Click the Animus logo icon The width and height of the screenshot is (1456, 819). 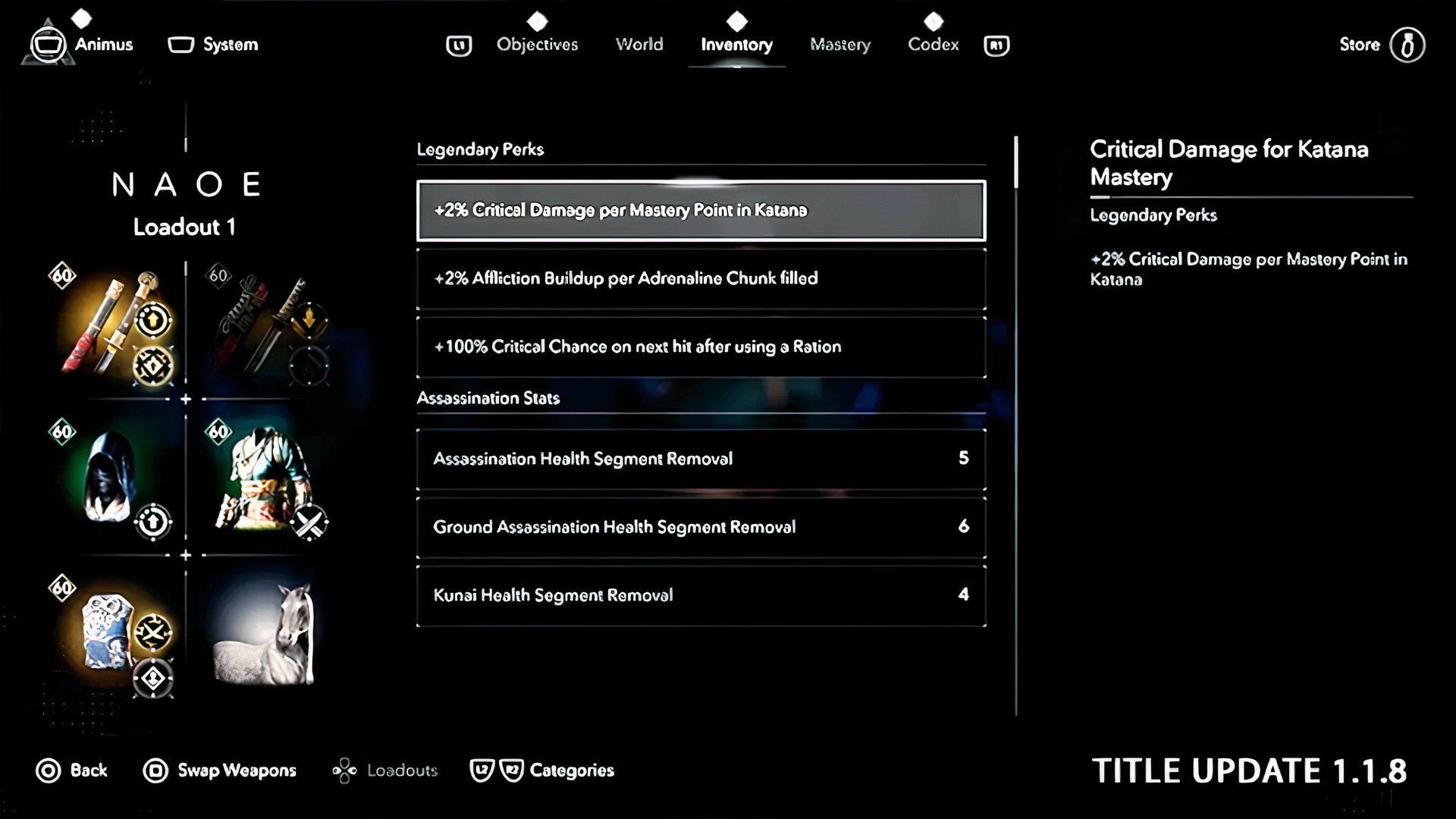pyautogui.click(x=48, y=45)
